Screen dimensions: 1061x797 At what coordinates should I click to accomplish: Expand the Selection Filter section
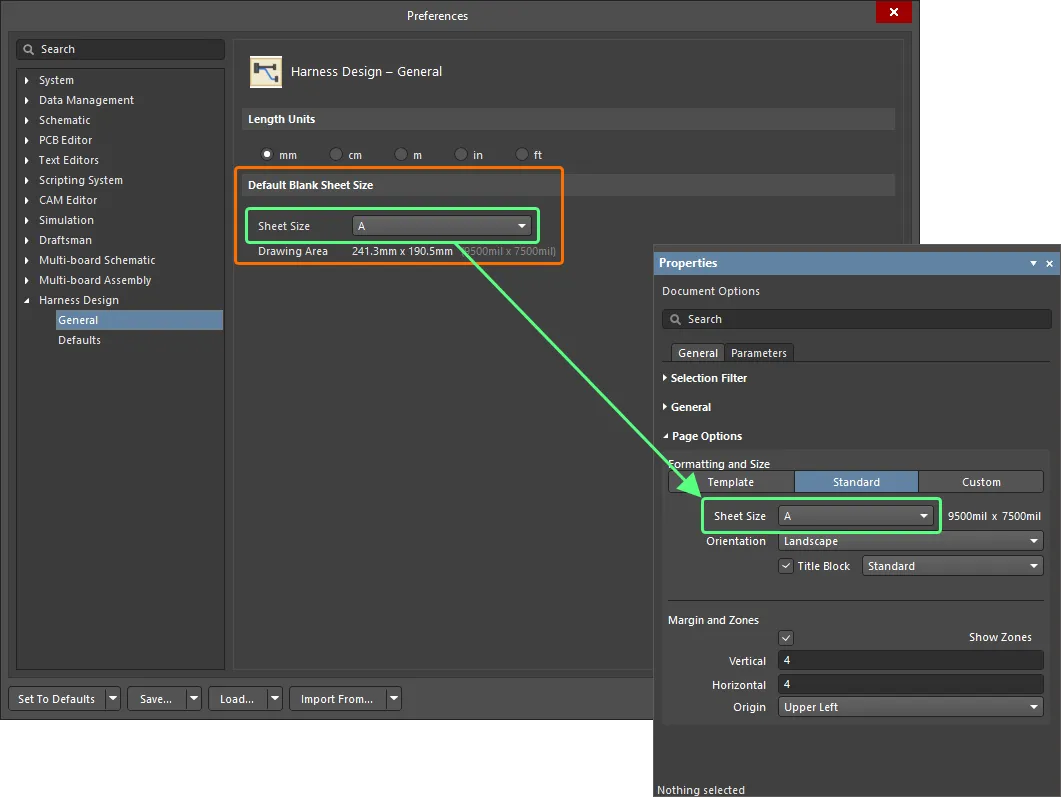pos(664,378)
